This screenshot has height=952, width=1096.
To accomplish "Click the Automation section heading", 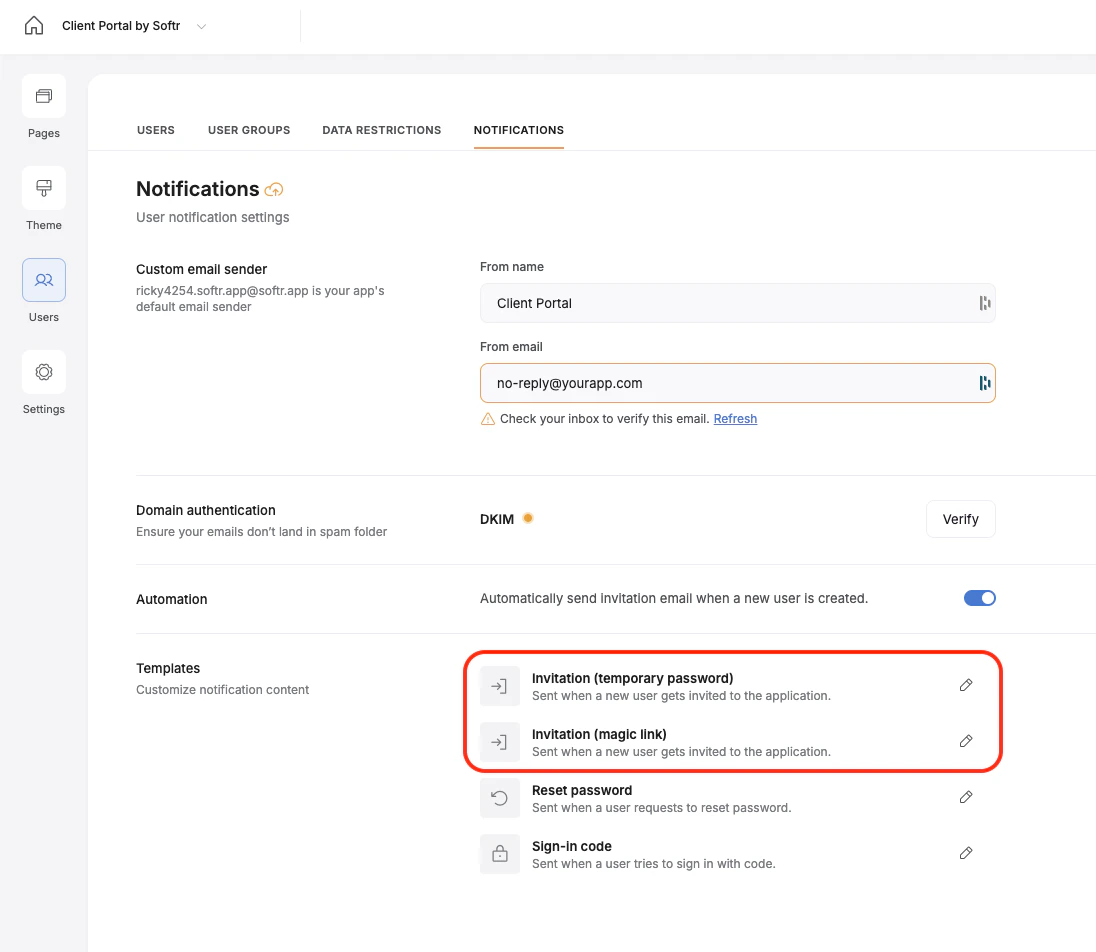I will click(171, 599).
